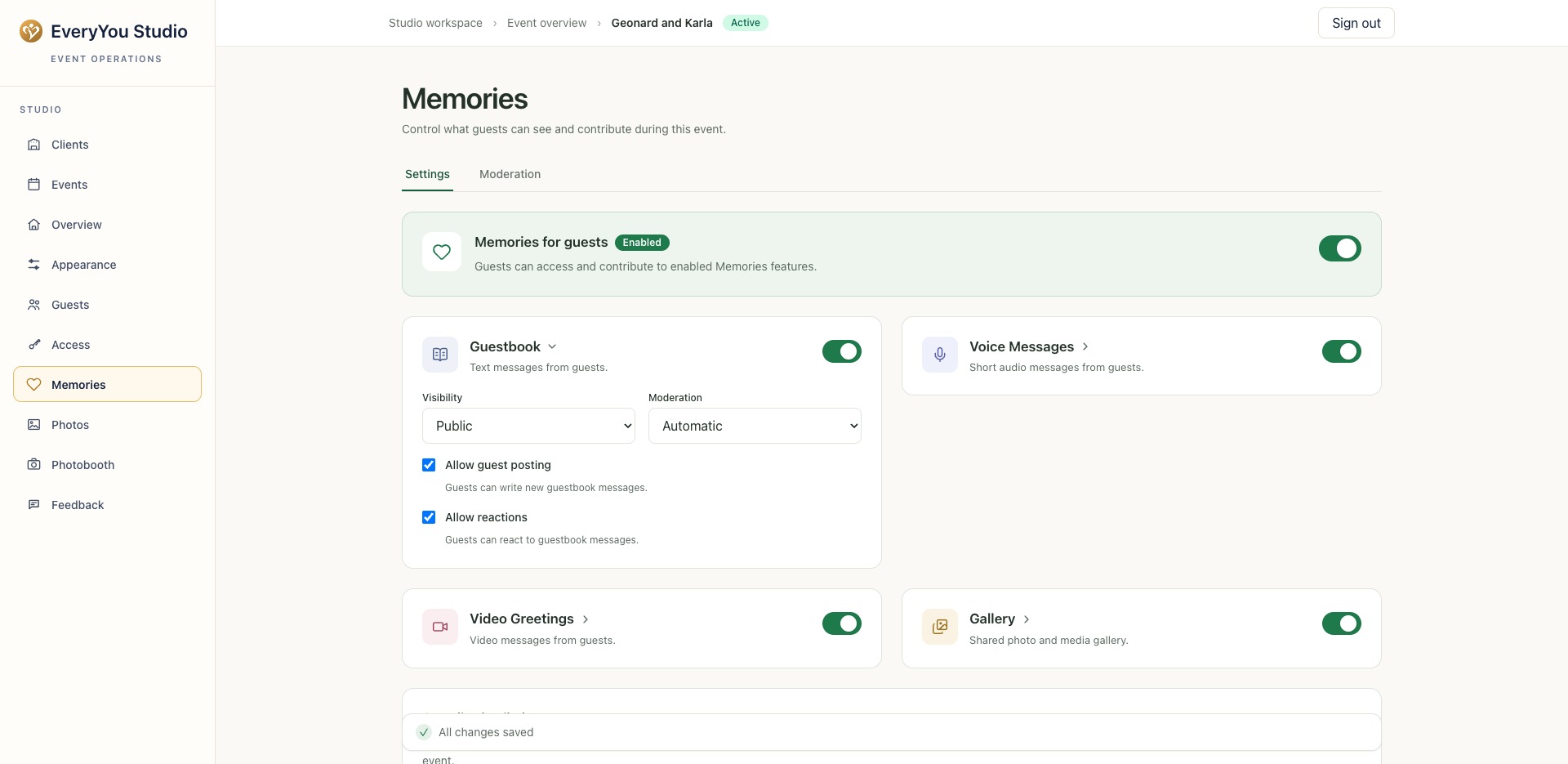Click the Video Greetings camera icon
This screenshot has width=1568, height=764.
pyautogui.click(x=440, y=627)
